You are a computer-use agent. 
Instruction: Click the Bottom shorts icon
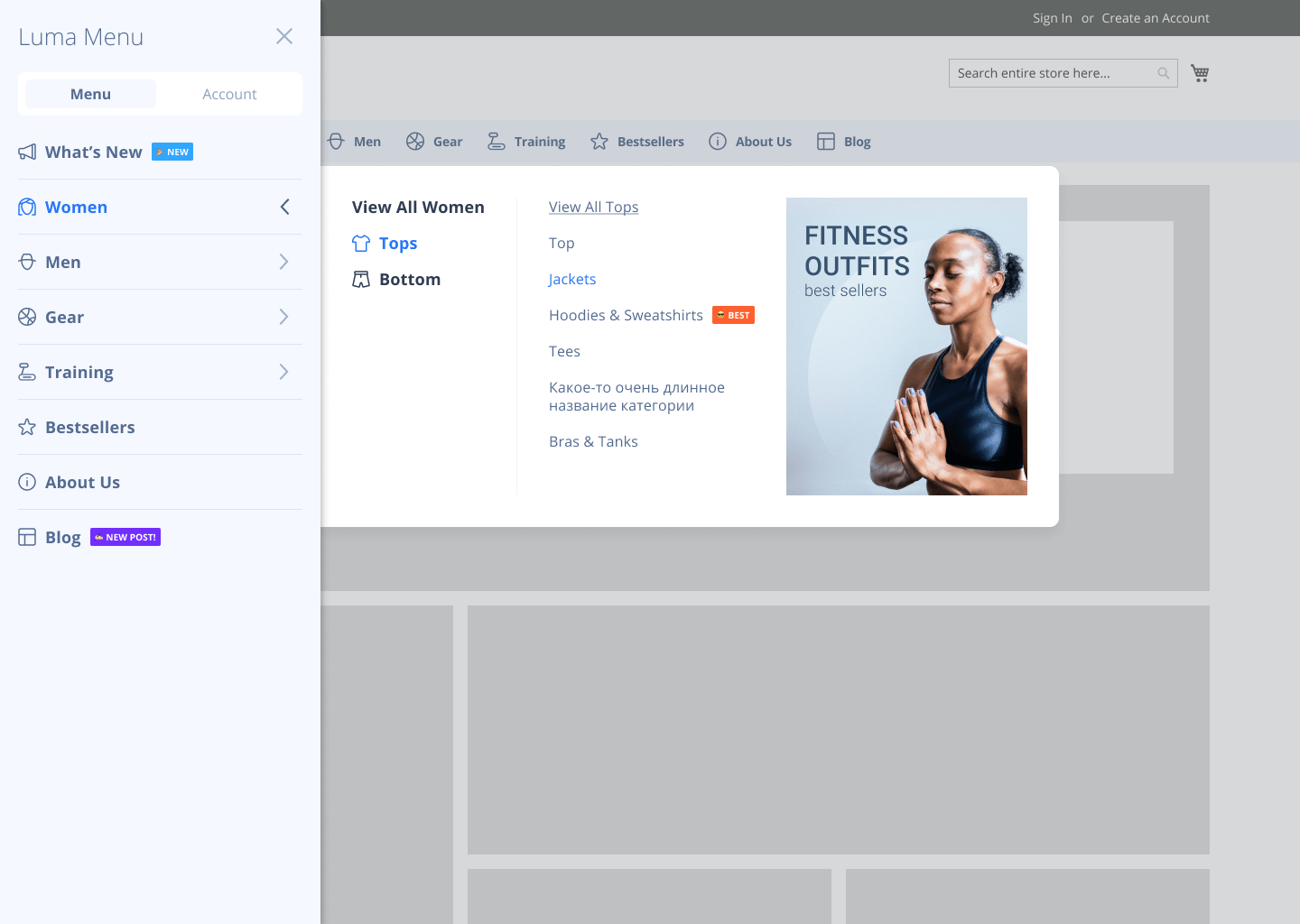click(361, 280)
